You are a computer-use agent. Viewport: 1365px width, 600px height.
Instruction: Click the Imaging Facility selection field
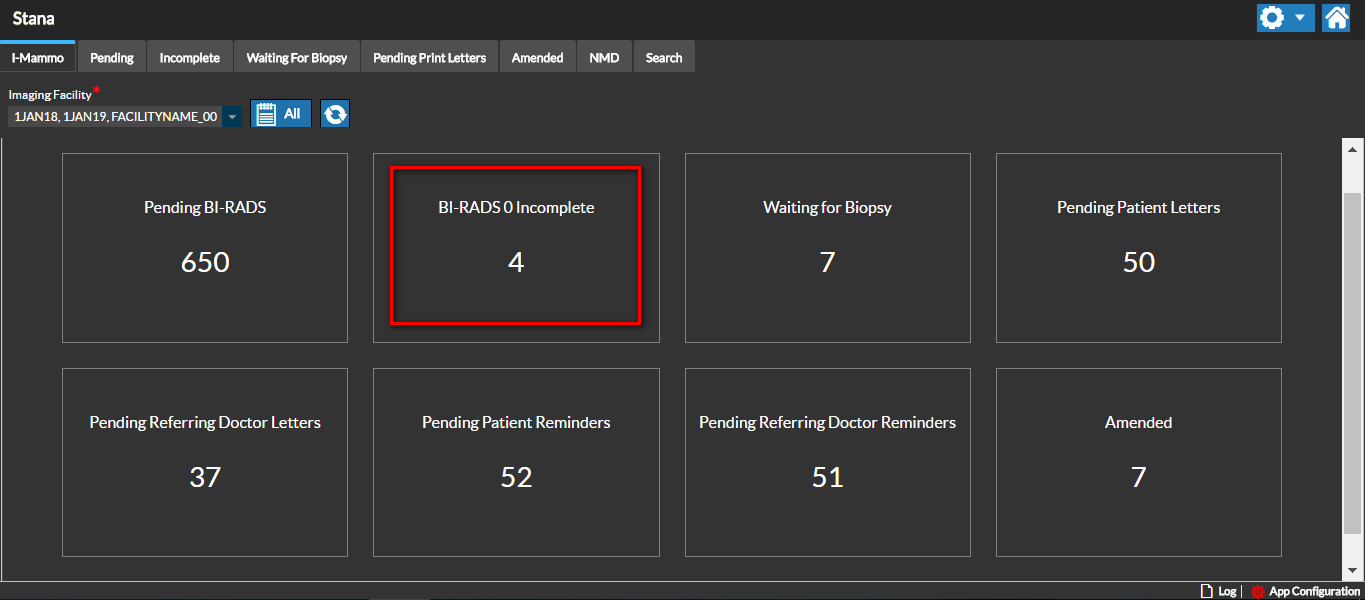pos(115,117)
